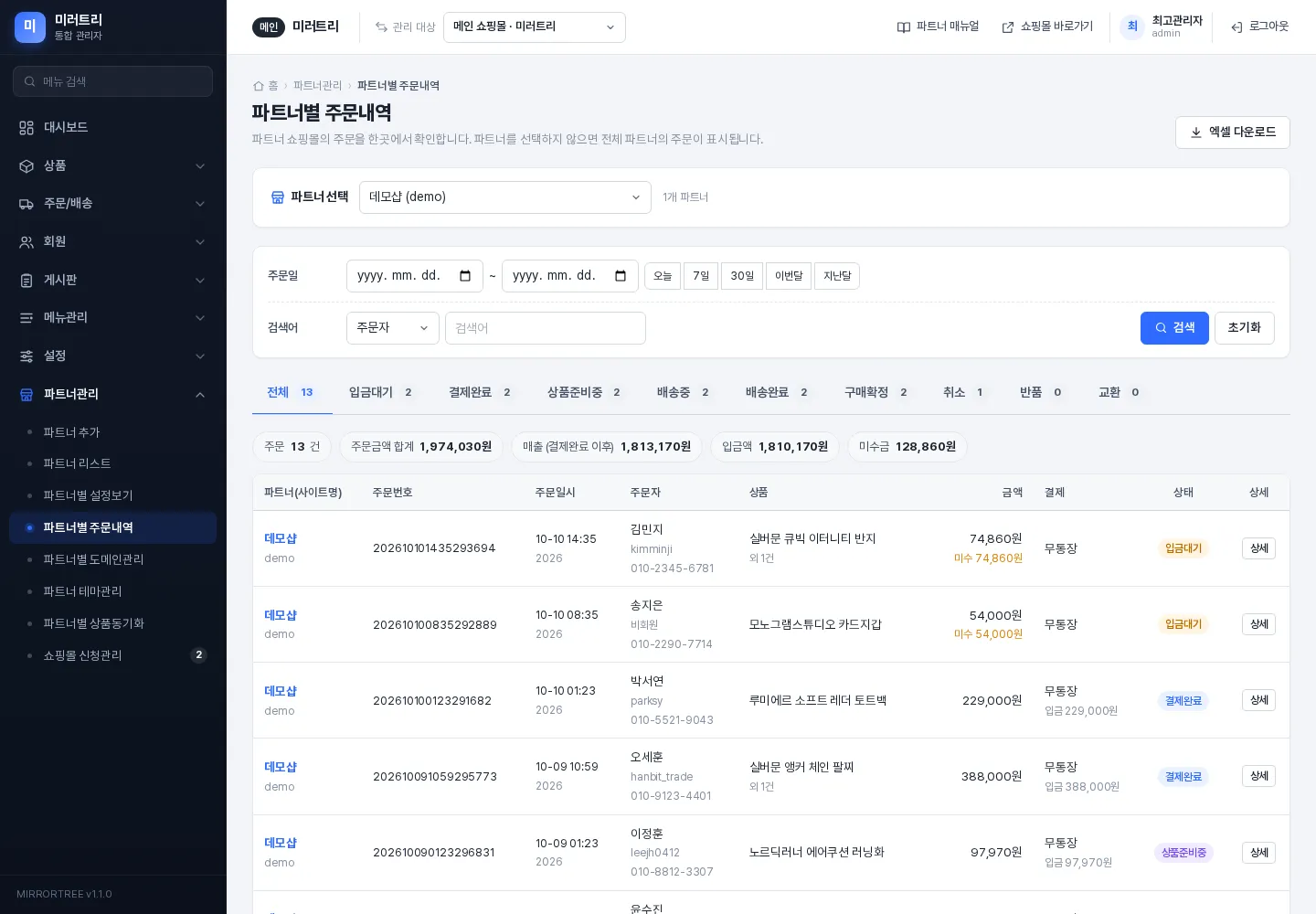
Task: Click the 7일 date range button
Action: tap(701, 276)
